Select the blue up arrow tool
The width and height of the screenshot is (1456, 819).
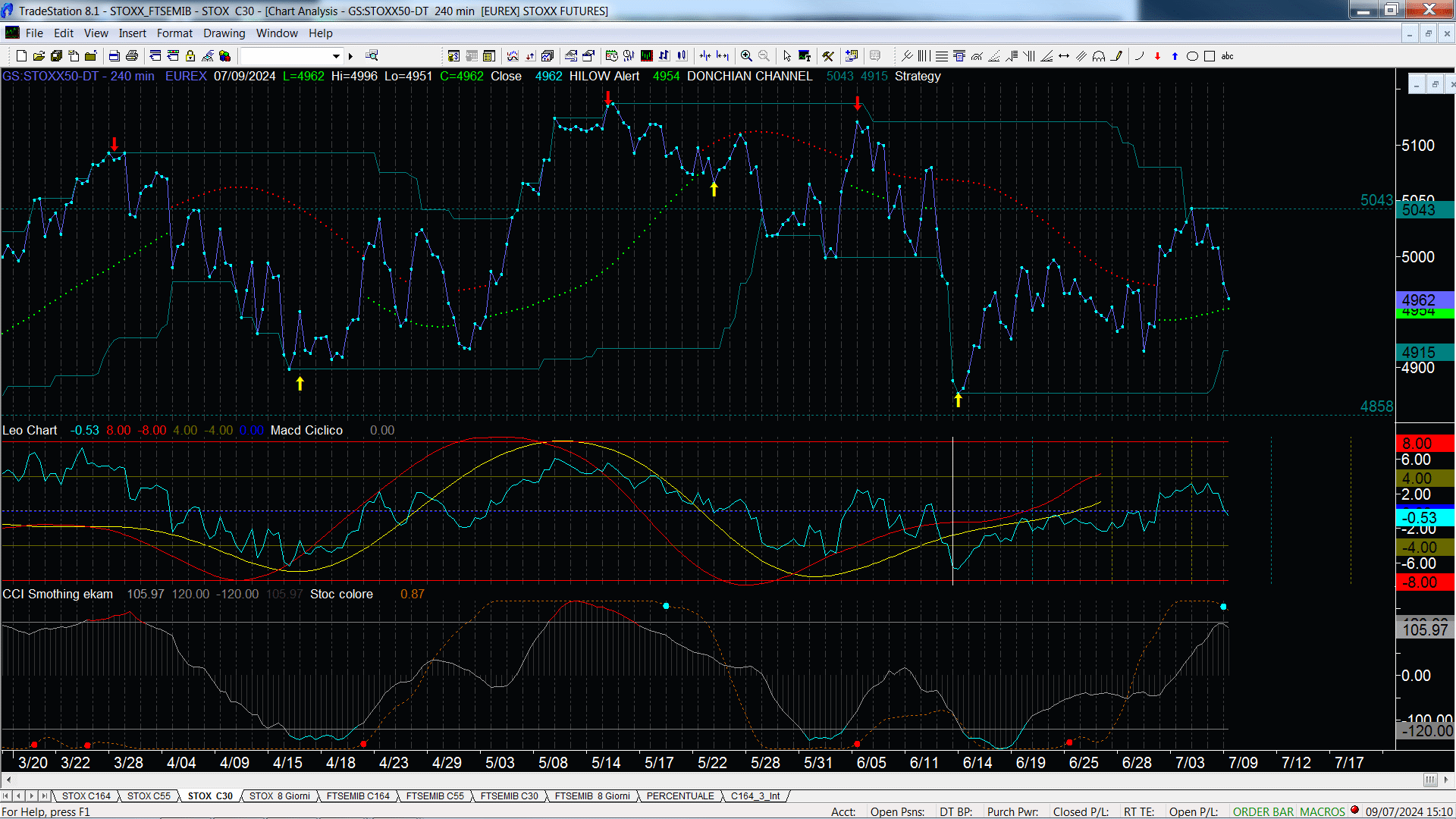[x=1175, y=55]
